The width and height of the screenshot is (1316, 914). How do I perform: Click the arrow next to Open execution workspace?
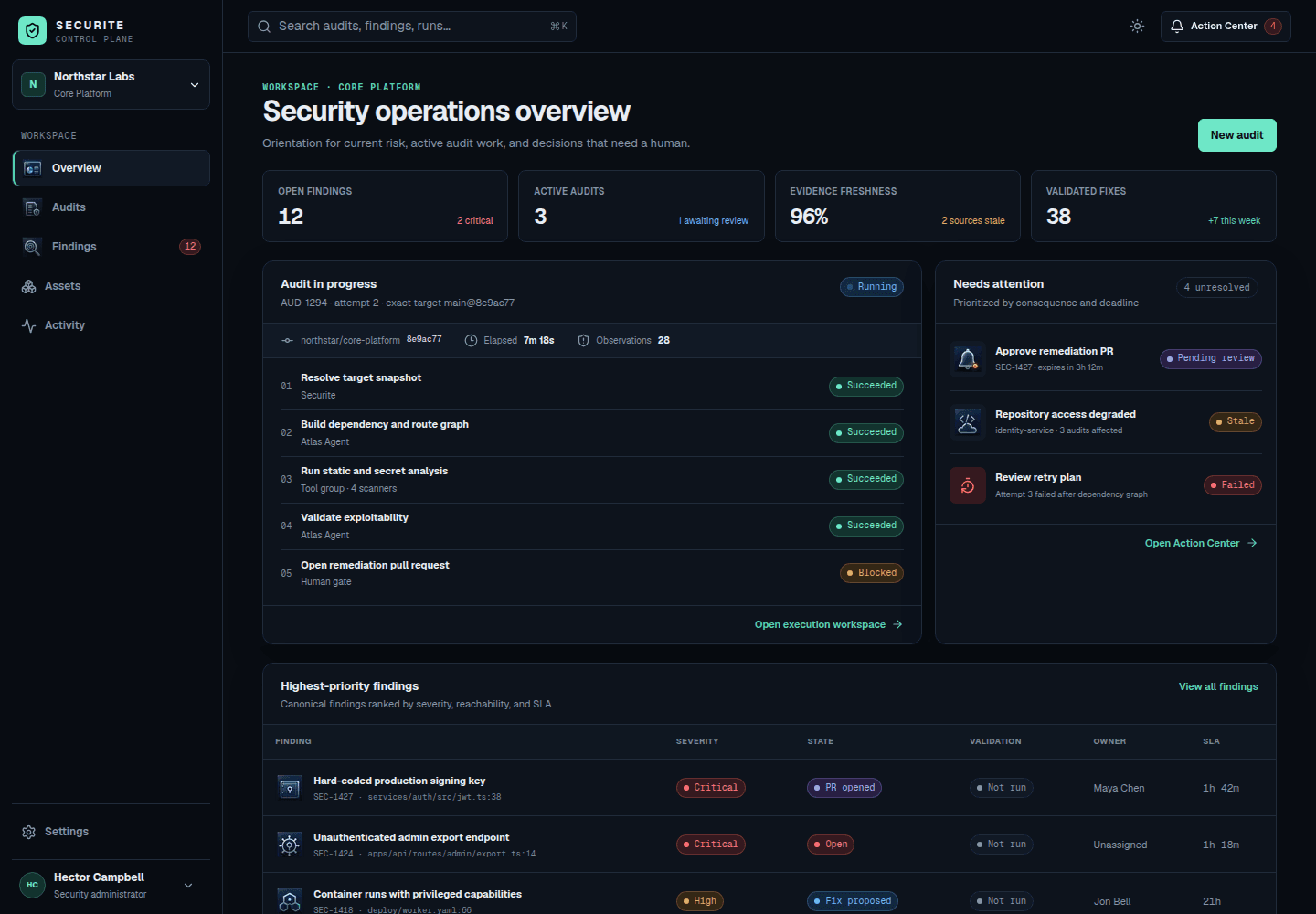click(897, 625)
